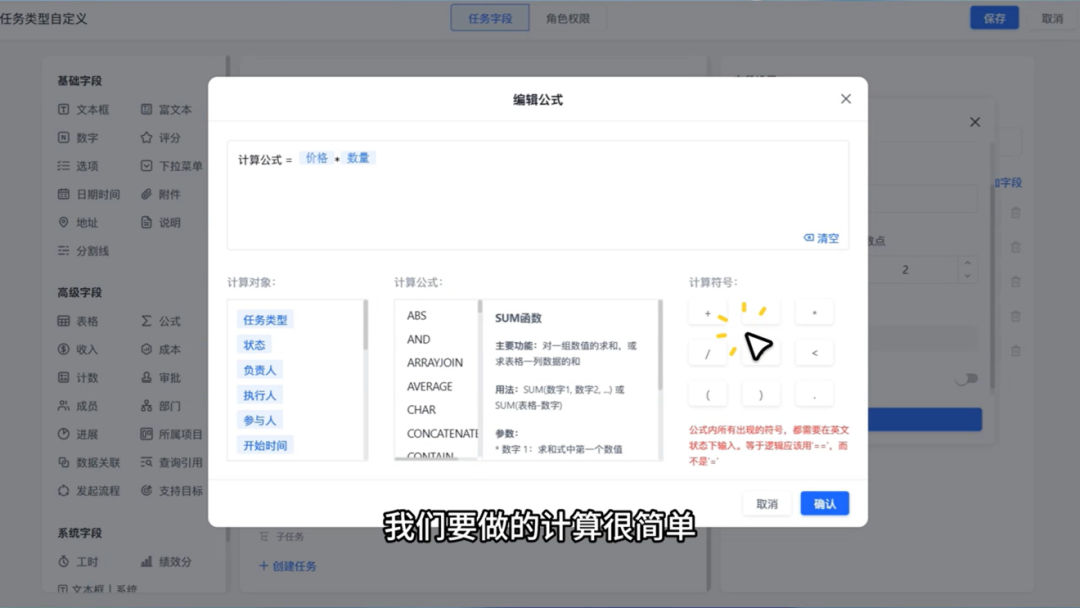Viewport: 1080px width, 608px height.
Task: Pick the 审批 field icon
Action: (146, 377)
